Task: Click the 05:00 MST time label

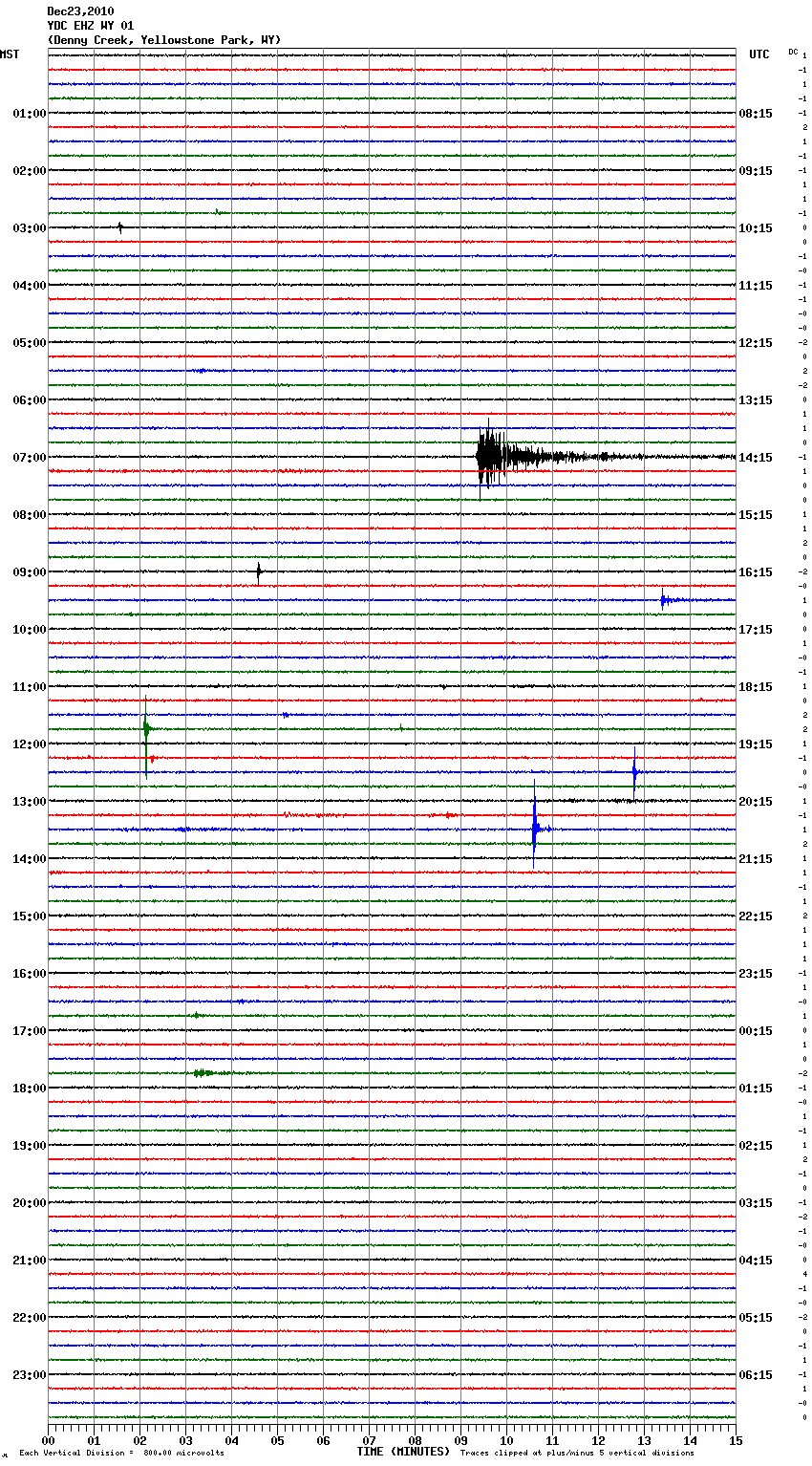Action: tap(30, 343)
